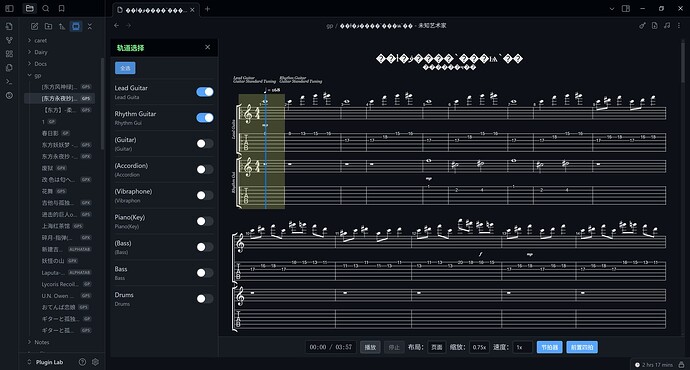690x370 pixels.
Task: Open the zoom dropdown showing 0.75x
Action: pyautogui.click(x=479, y=347)
